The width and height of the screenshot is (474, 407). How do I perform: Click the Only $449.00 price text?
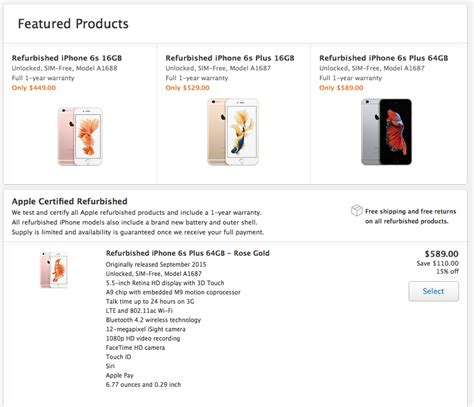tap(34, 88)
